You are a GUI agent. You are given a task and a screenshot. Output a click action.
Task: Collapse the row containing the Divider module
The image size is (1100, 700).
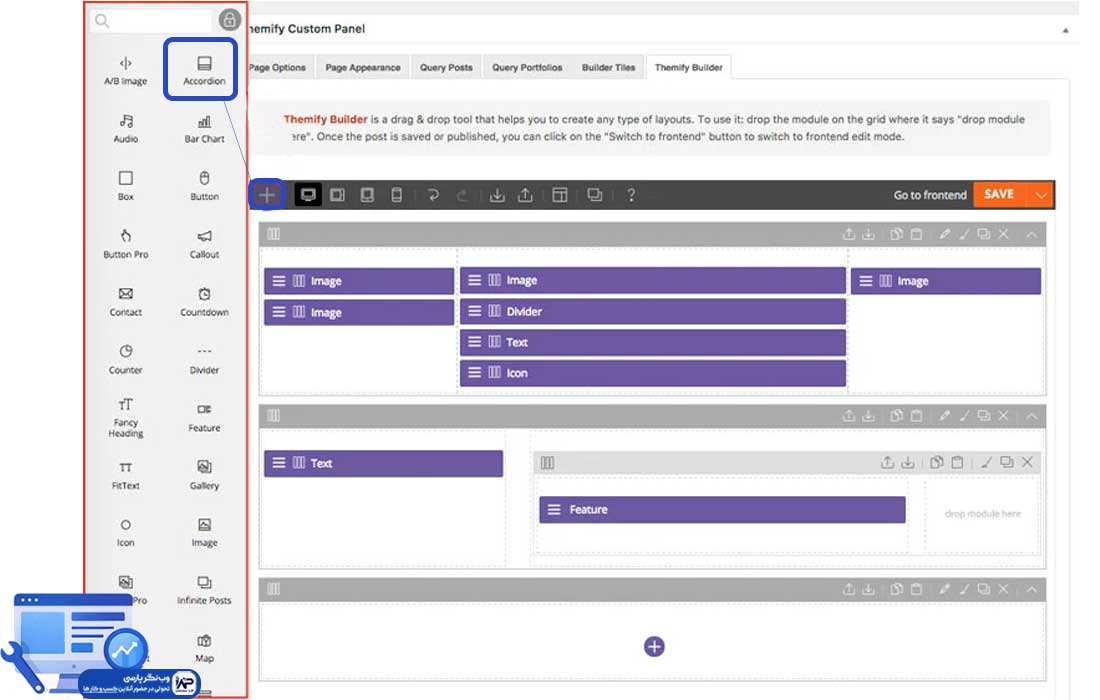[1031, 234]
